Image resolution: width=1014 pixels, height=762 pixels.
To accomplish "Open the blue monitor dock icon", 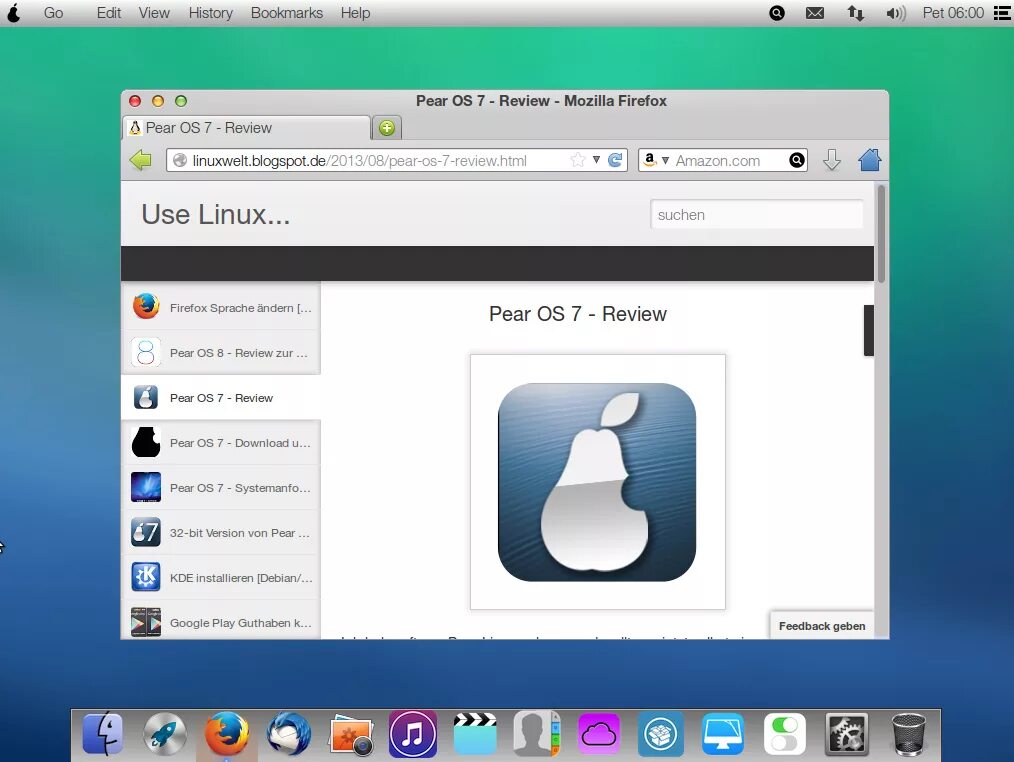I will tap(722, 734).
